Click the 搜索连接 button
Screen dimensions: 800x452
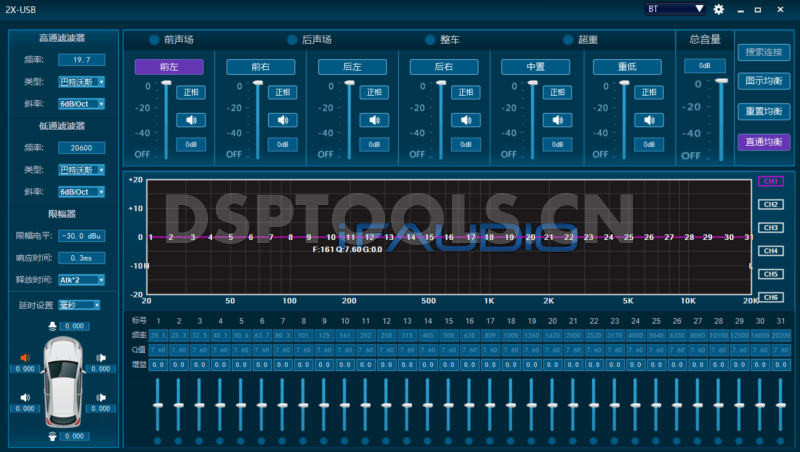(763, 51)
